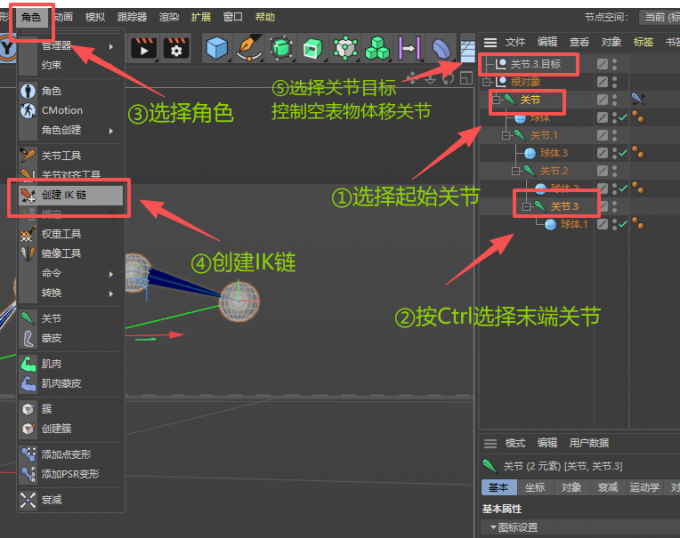Open Attribute Manager 用户数据 menu
The height and width of the screenshot is (538, 680).
coord(589,443)
